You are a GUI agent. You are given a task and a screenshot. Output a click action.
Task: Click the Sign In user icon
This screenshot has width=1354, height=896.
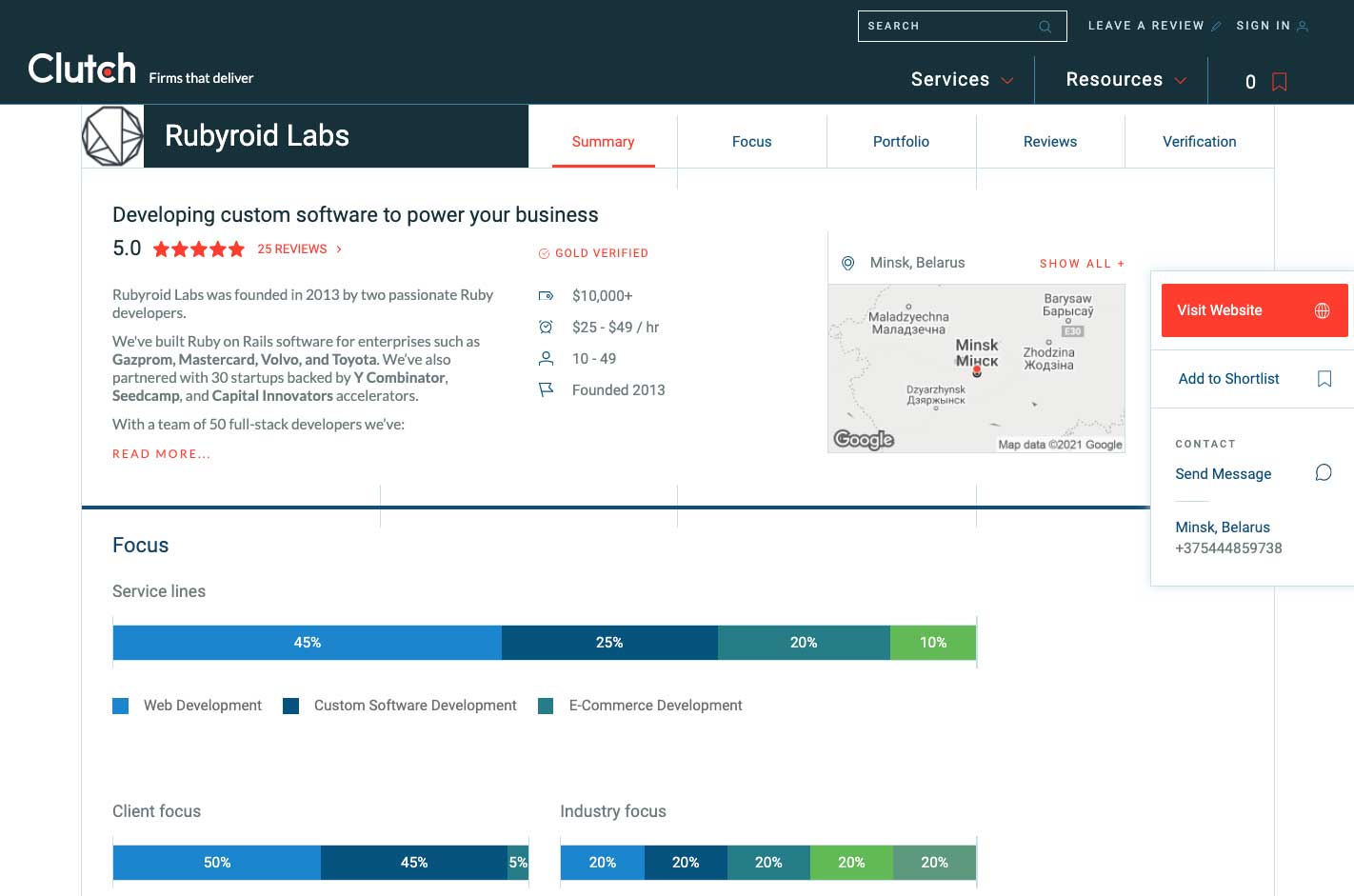(1303, 27)
